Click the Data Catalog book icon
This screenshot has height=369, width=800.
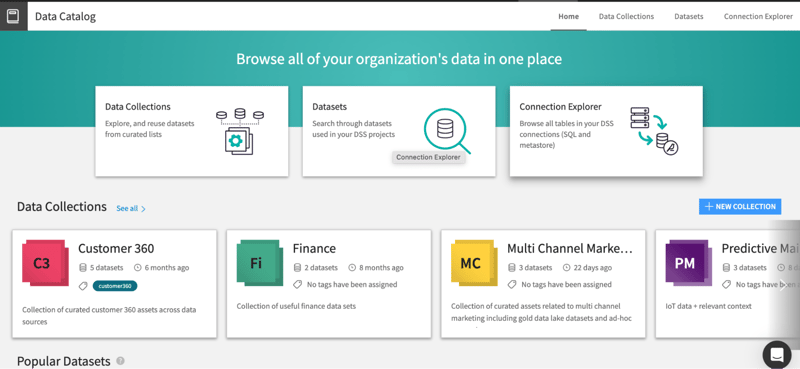(13, 16)
